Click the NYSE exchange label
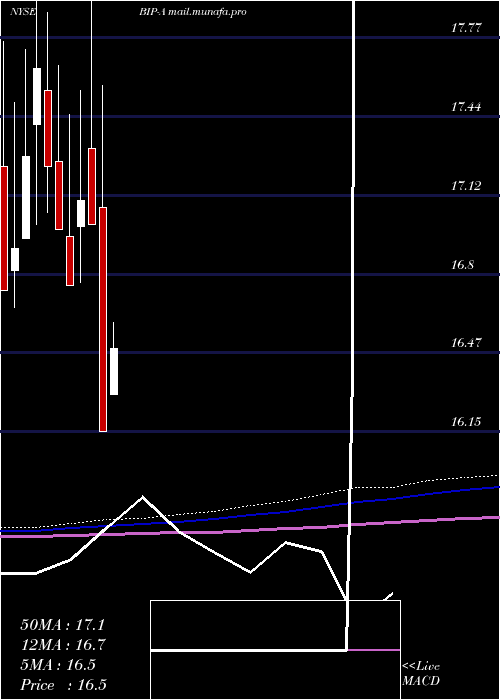500x700 pixels. click(24, 12)
